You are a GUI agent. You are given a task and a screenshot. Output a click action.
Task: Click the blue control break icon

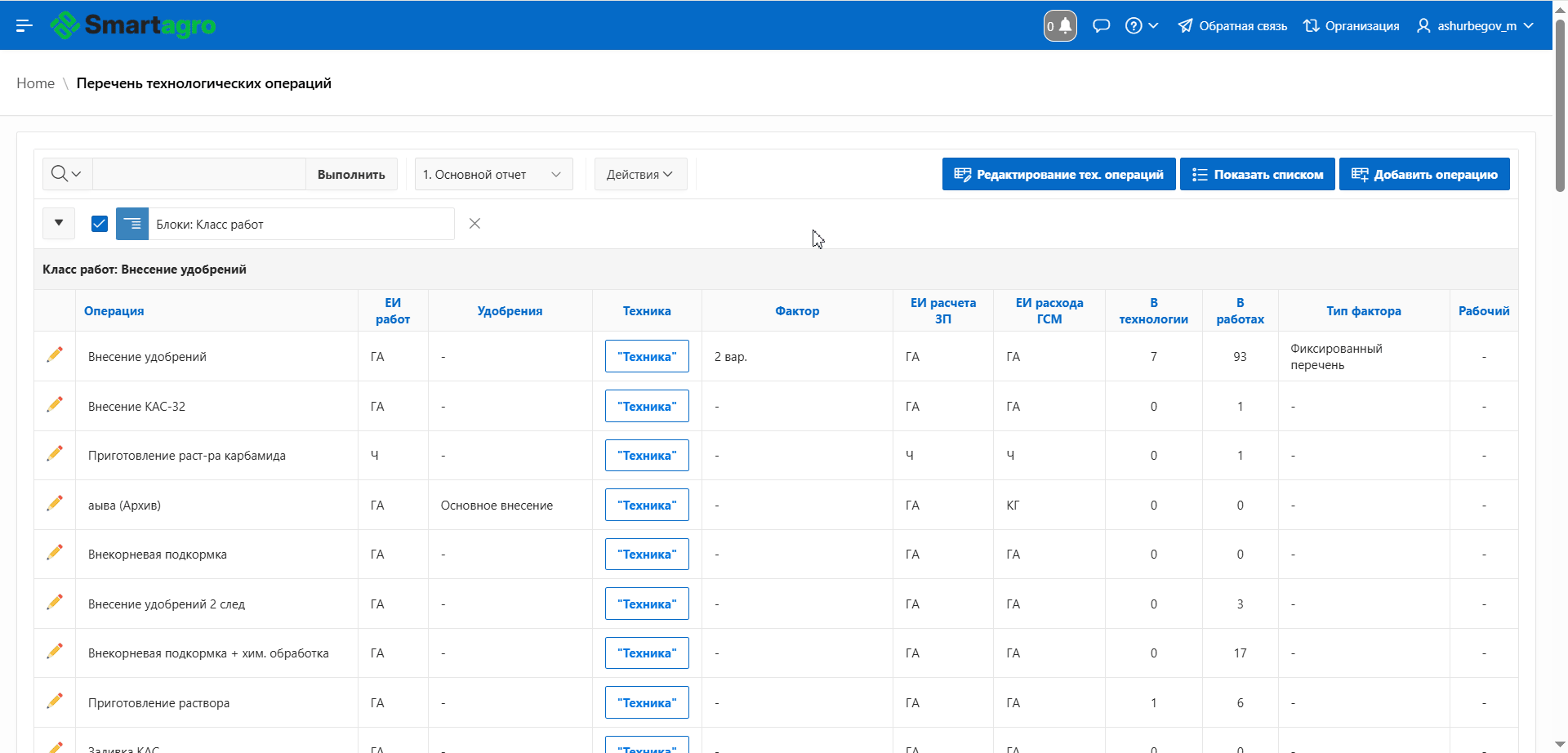(x=132, y=224)
